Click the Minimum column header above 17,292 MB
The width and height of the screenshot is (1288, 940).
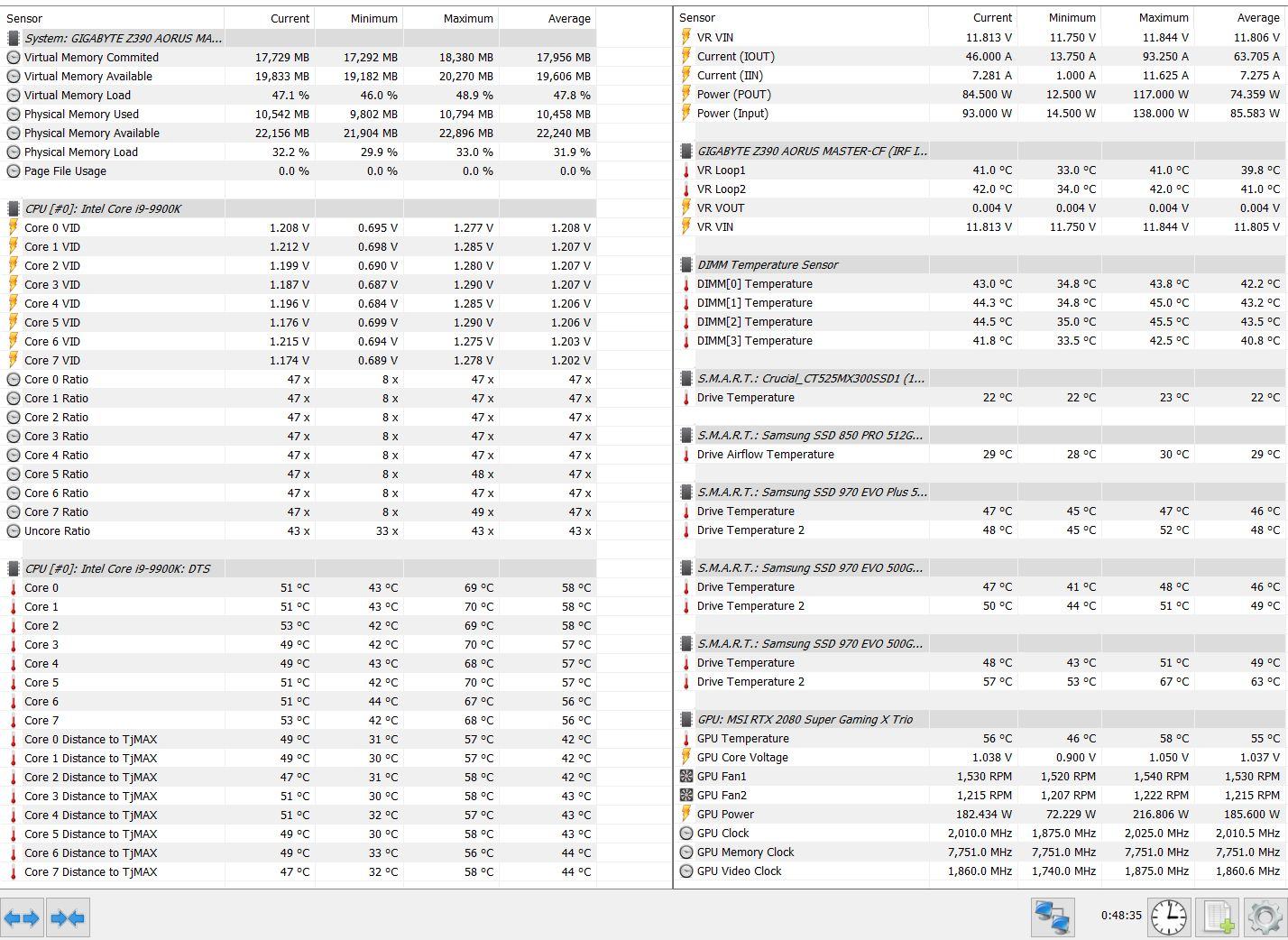358,19
